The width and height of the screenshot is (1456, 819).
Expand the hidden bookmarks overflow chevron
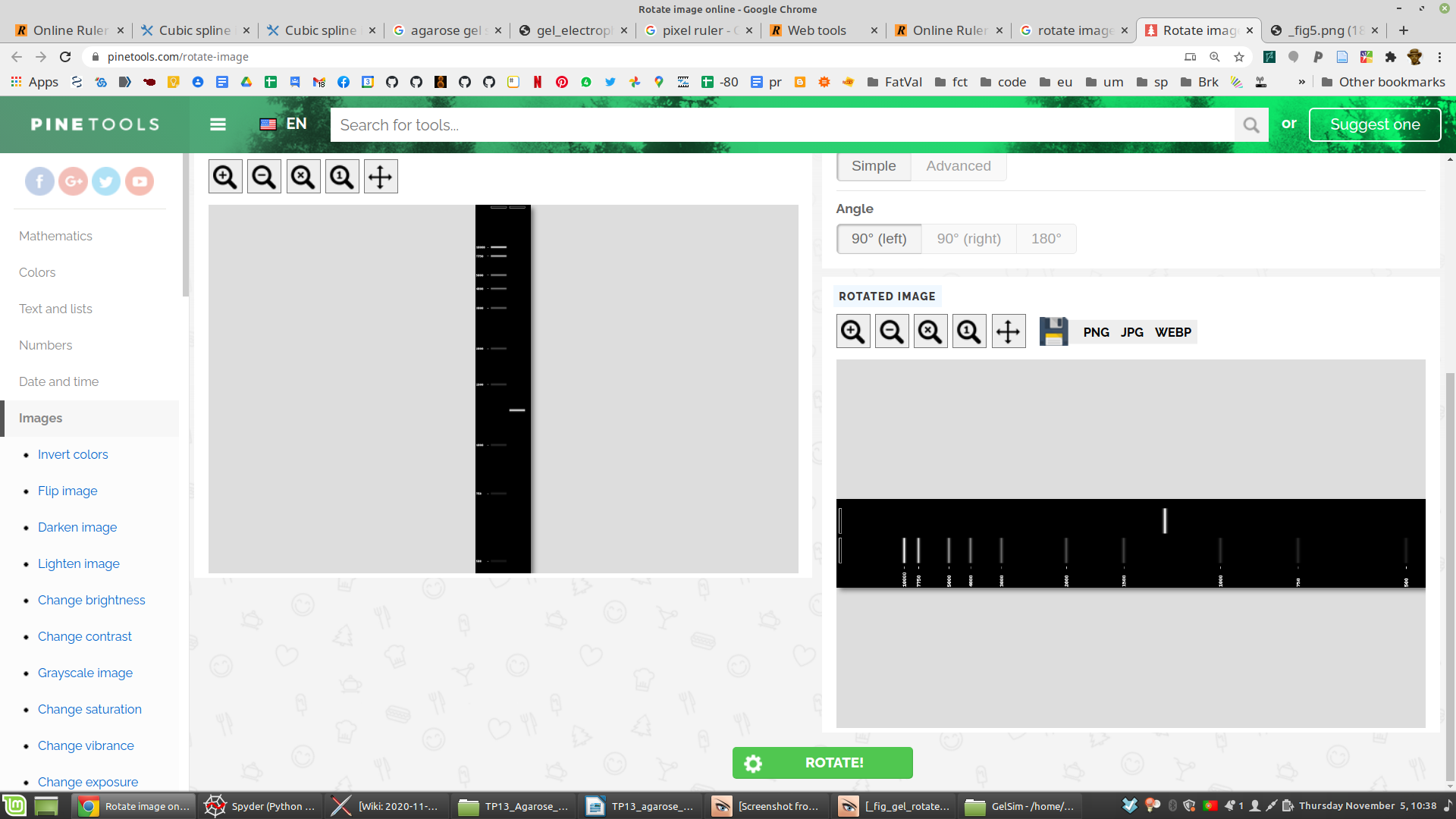click(x=1301, y=82)
